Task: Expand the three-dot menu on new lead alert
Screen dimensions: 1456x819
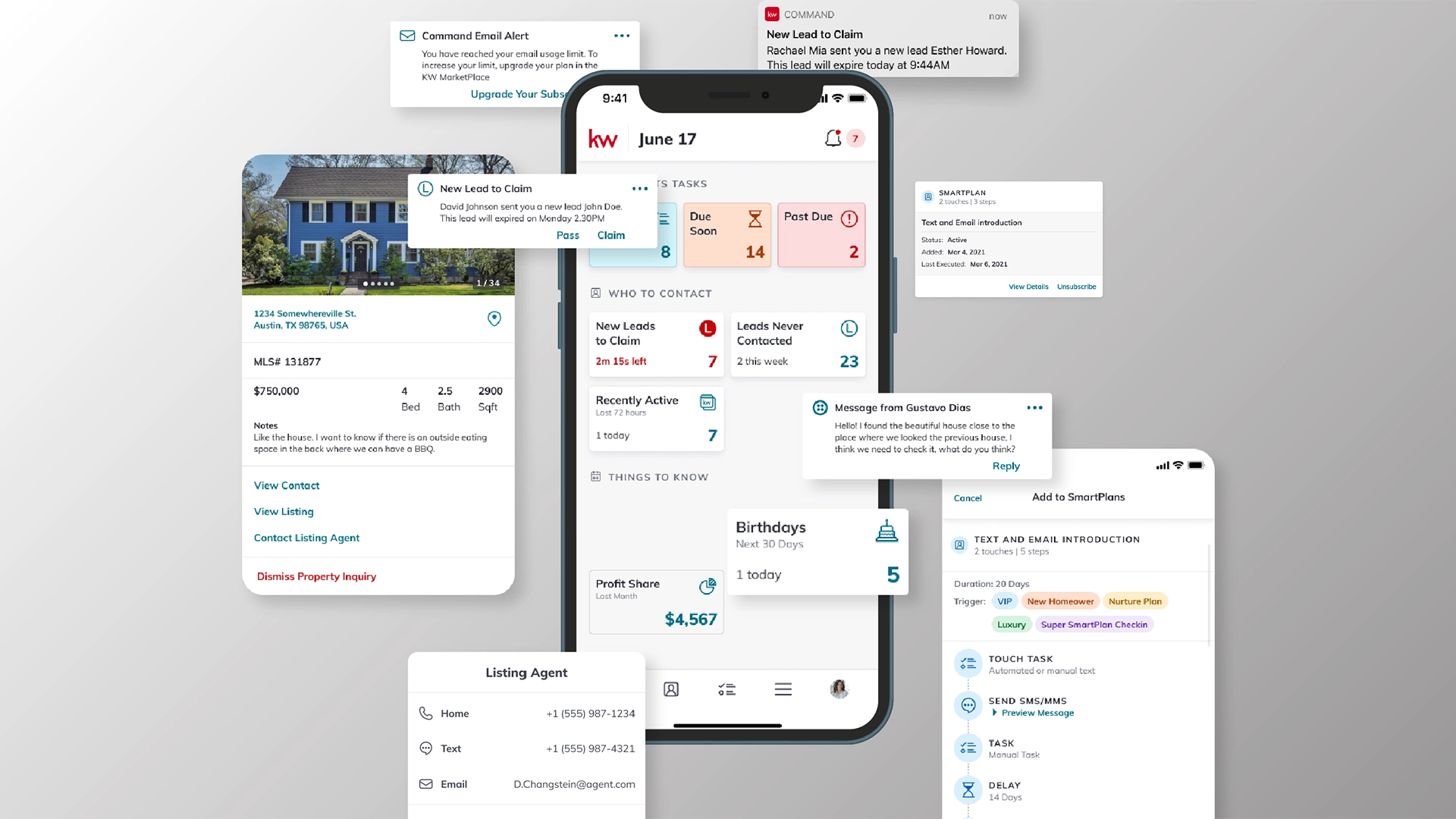Action: click(x=639, y=187)
